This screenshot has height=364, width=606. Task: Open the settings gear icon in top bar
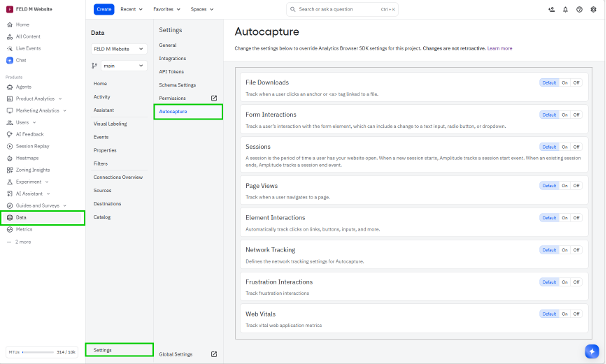click(593, 10)
